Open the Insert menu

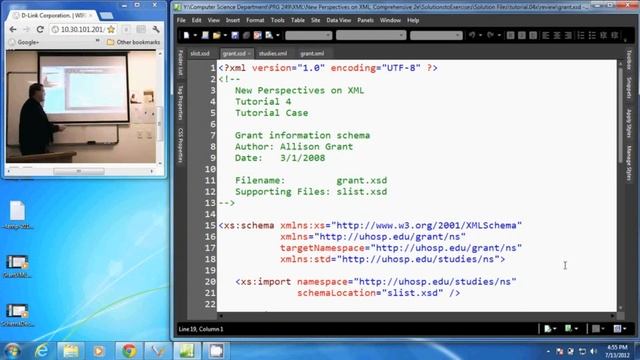click(233, 20)
